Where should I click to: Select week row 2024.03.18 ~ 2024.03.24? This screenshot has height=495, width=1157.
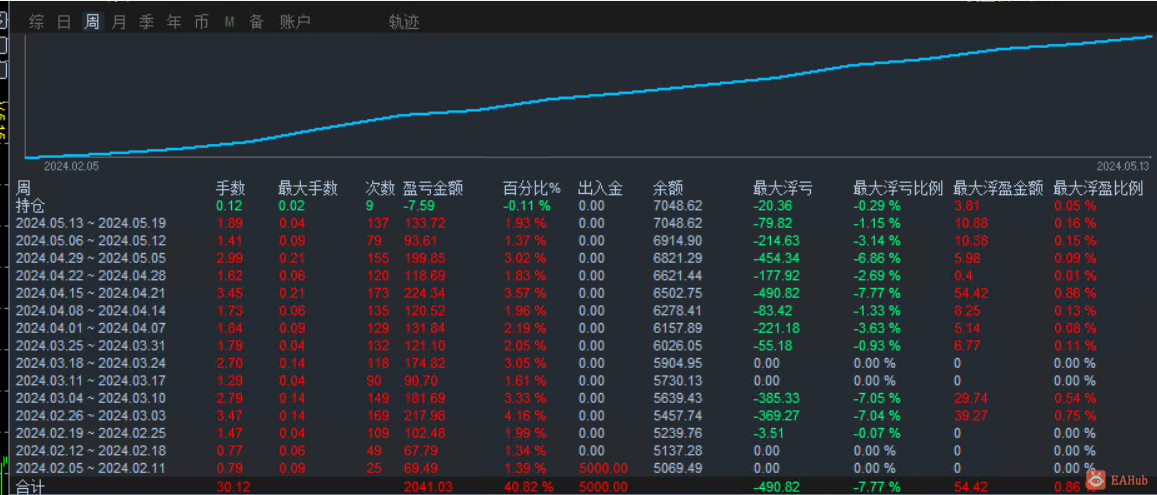[578, 363]
